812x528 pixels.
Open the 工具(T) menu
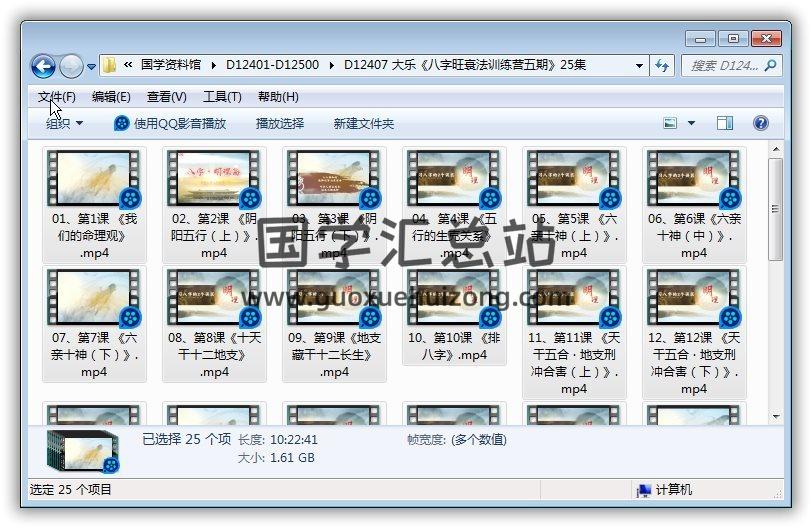click(222, 97)
